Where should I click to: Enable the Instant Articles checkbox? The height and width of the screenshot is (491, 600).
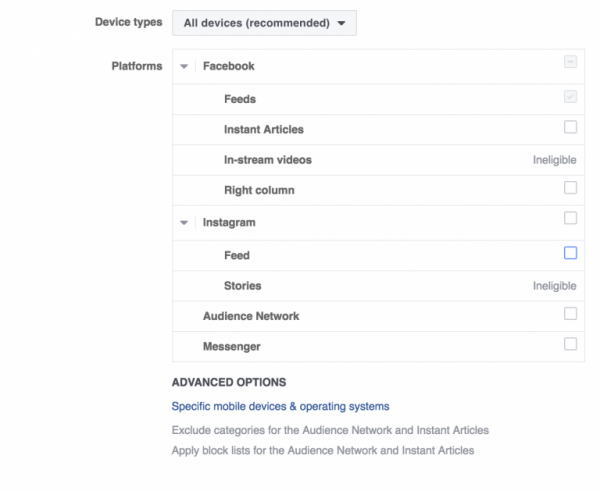point(570,127)
